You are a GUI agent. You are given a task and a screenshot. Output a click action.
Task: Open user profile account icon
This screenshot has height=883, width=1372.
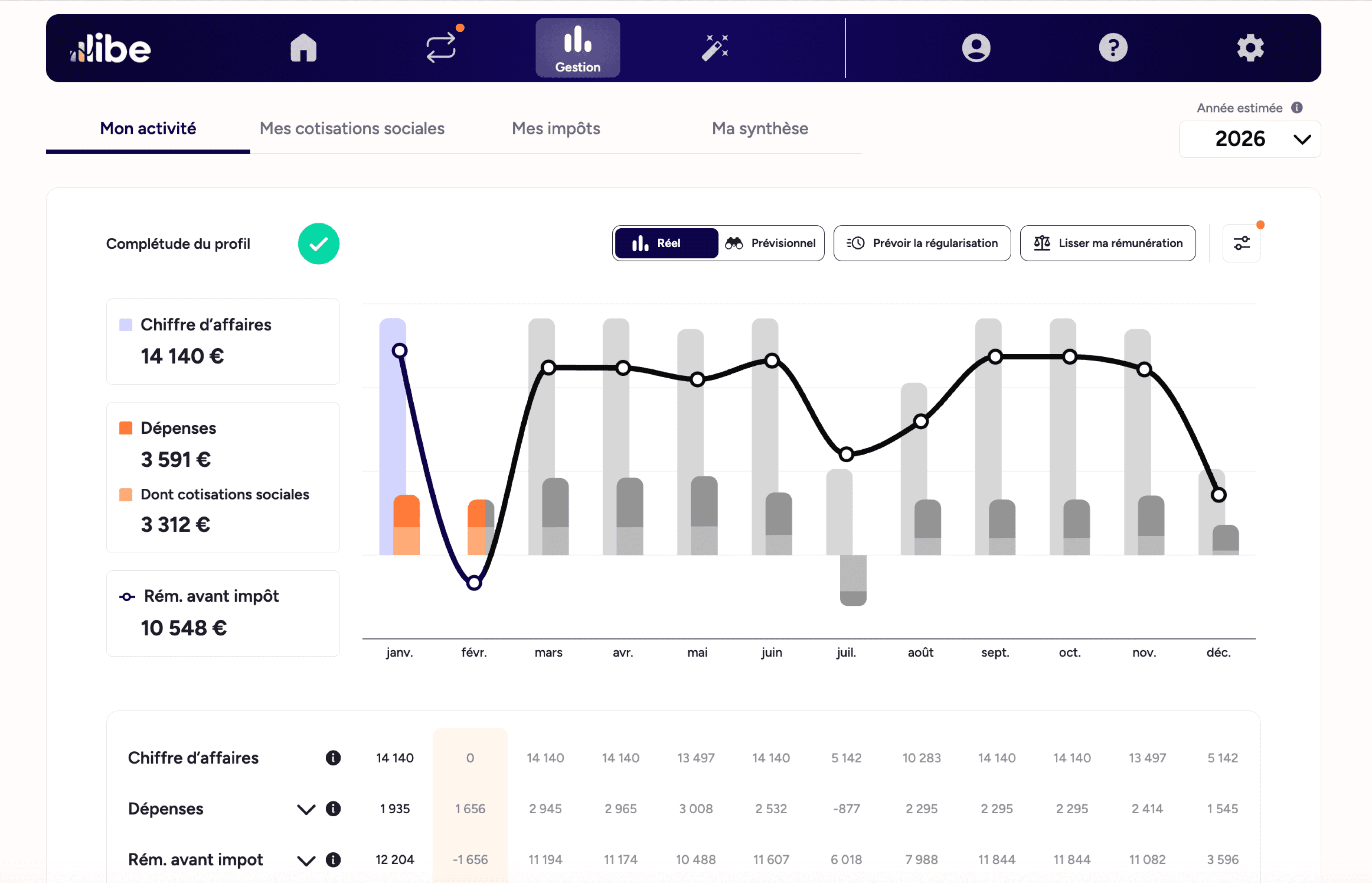point(976,48)
